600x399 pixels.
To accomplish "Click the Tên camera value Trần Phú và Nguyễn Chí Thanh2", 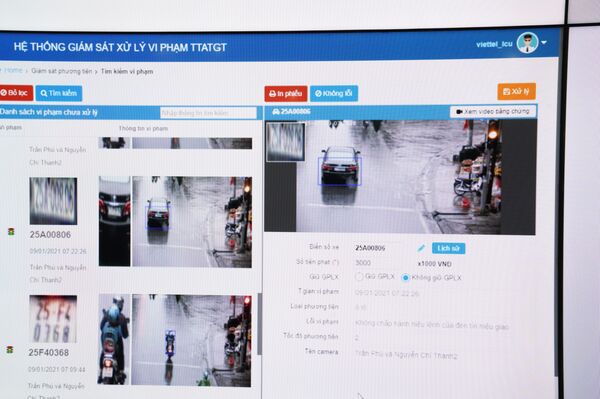I will [x=406, y=354].
